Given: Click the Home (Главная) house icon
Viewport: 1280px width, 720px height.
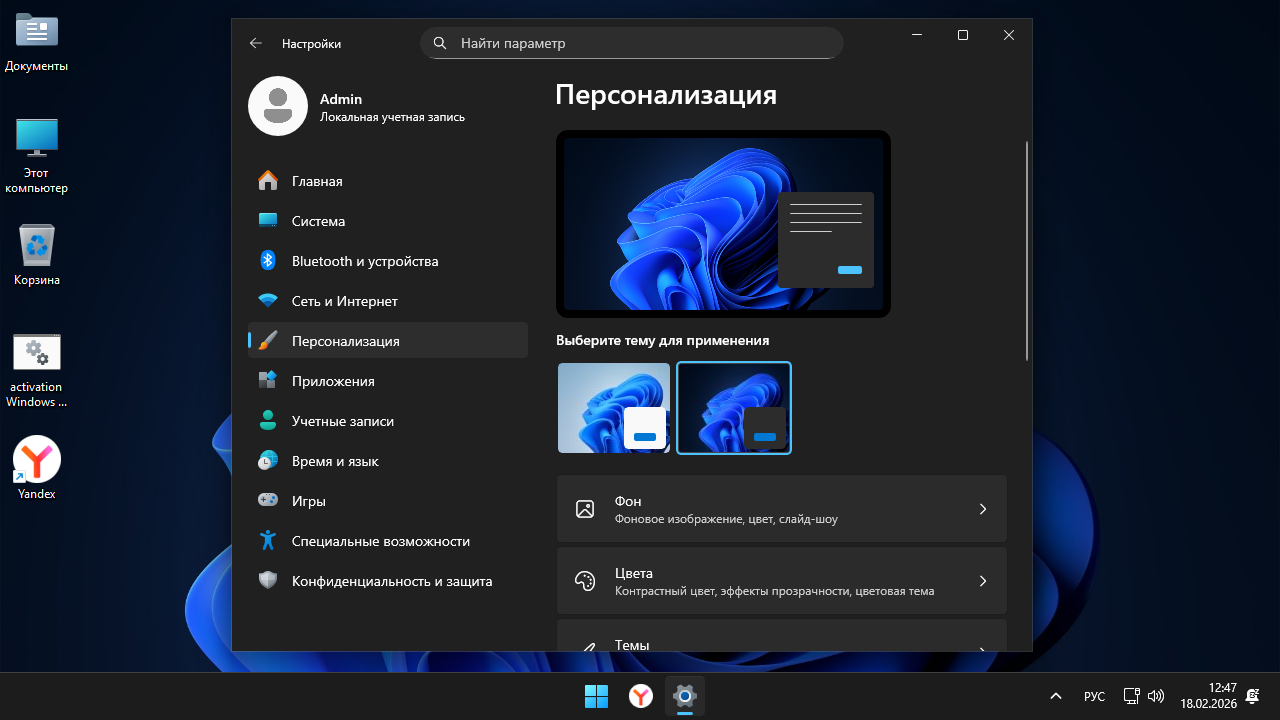Looking at the screenshot, I should [x=267, y=181].
